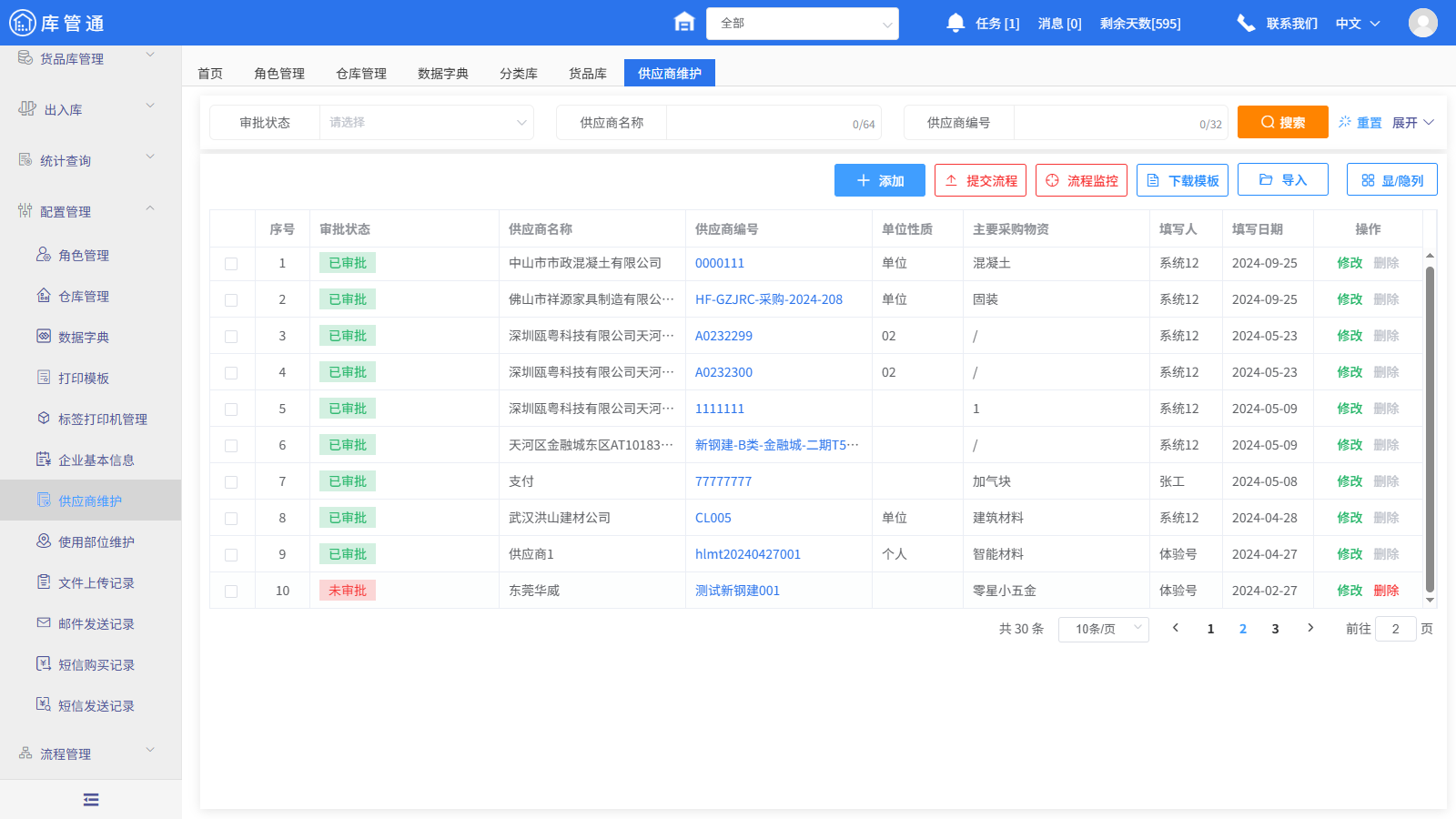Click the 流程管理 sidebar icon

point(25,753)
